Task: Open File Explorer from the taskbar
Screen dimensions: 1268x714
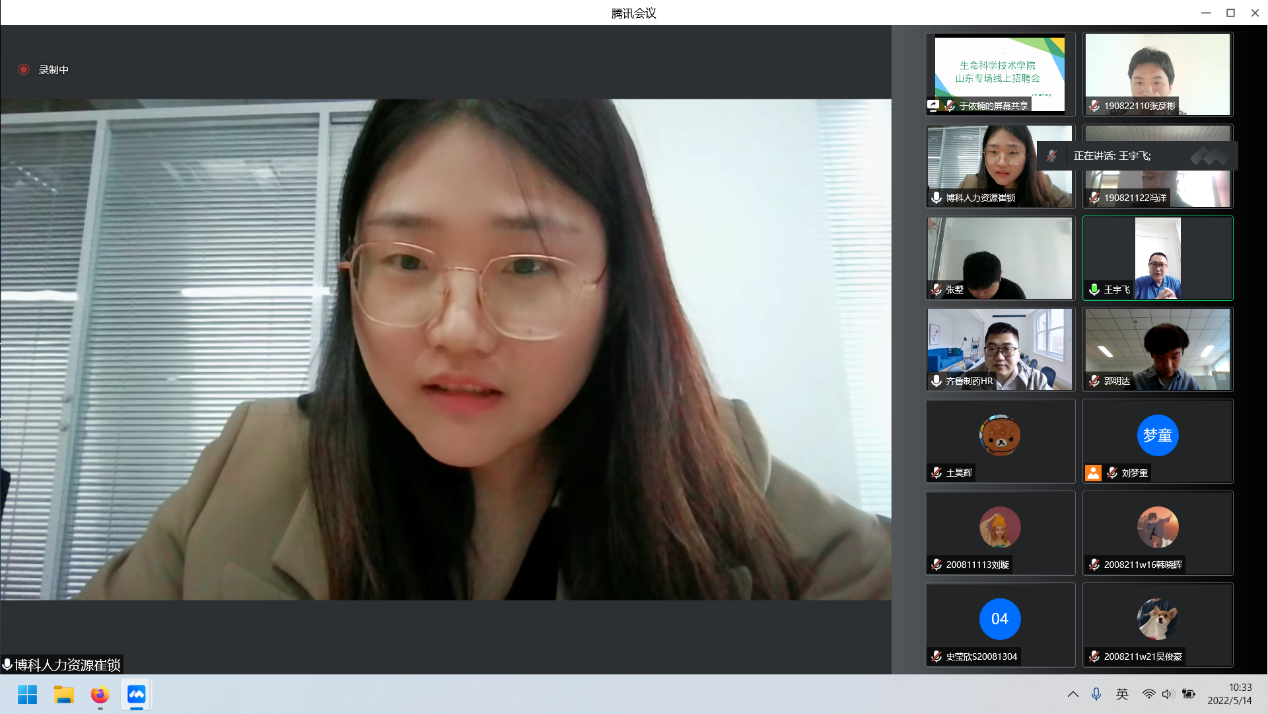Action: [64, 694]
